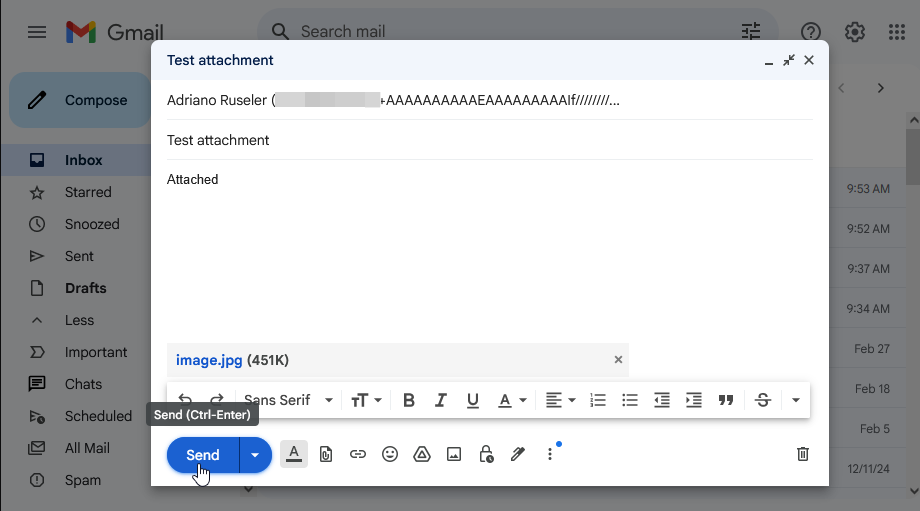Toggle formatting options icon

pos(294,454)
